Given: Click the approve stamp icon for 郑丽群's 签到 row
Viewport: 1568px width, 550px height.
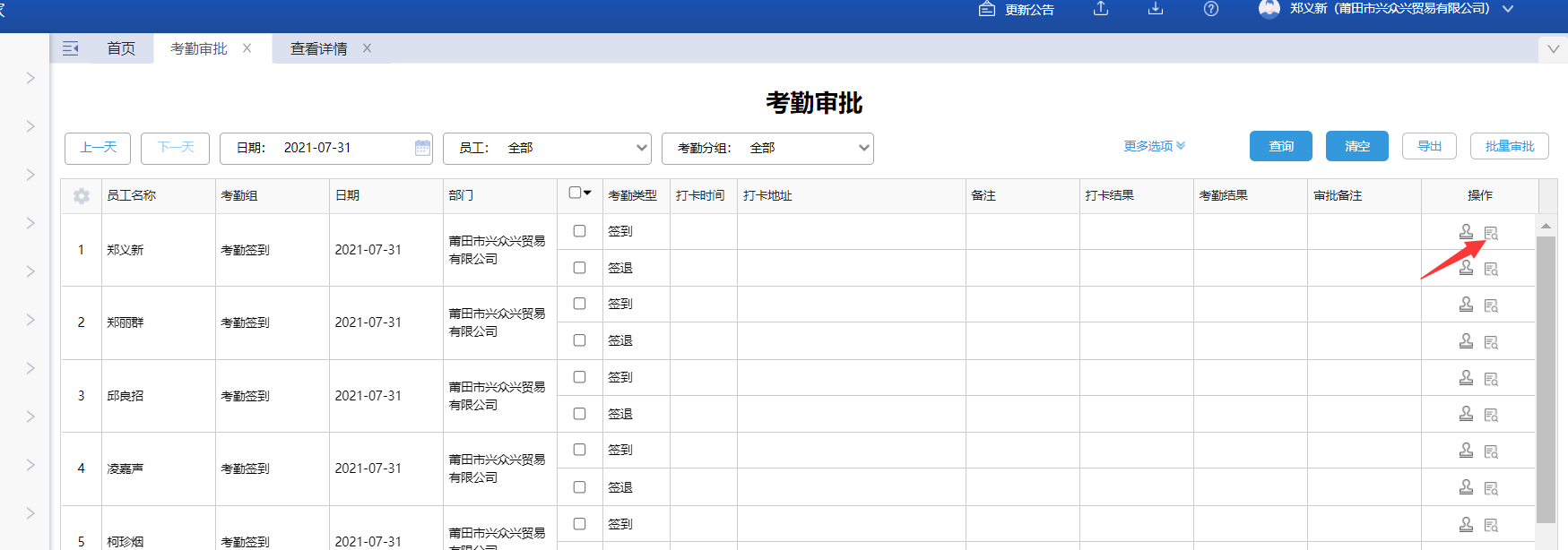Looking at the screenshot, I should (1466, 304).
